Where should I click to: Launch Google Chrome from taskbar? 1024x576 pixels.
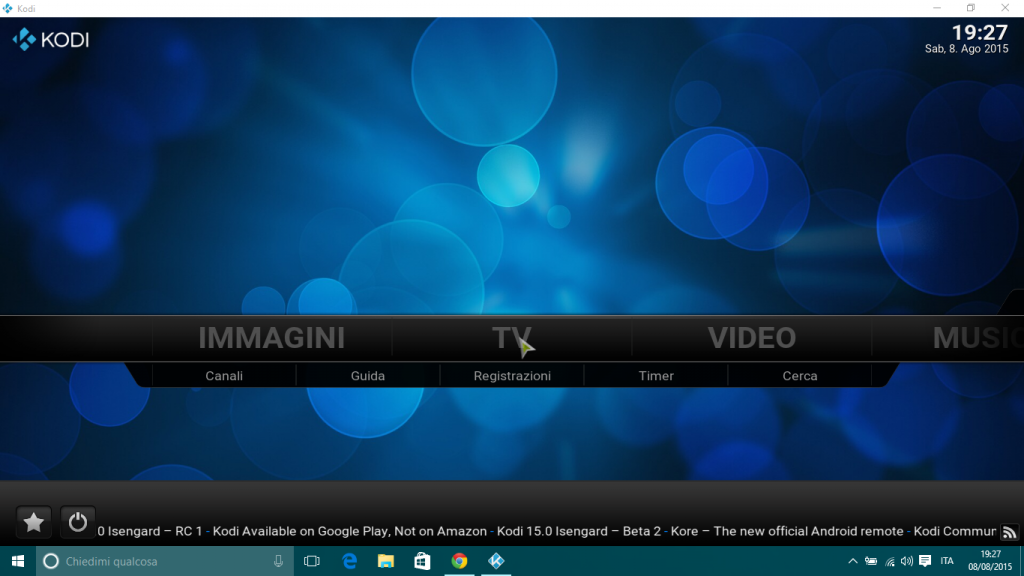[x=459, y=561]
